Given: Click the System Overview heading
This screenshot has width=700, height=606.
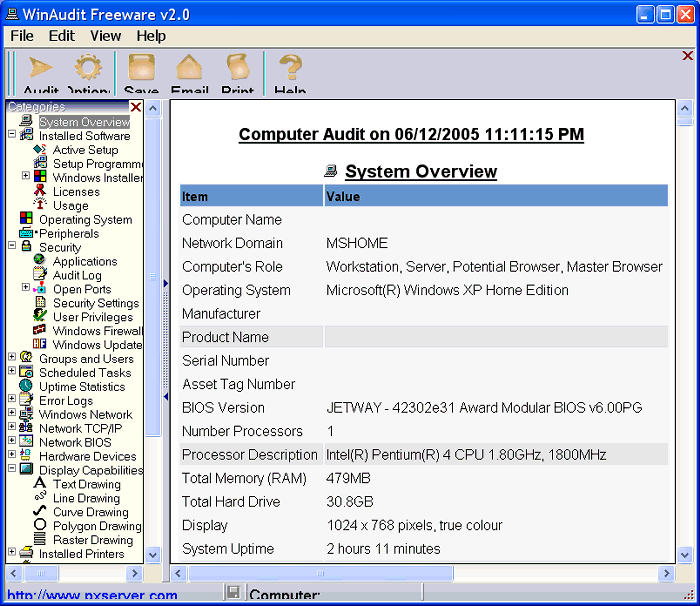Looking at the screenshot, I should click(x=421, y=171).
